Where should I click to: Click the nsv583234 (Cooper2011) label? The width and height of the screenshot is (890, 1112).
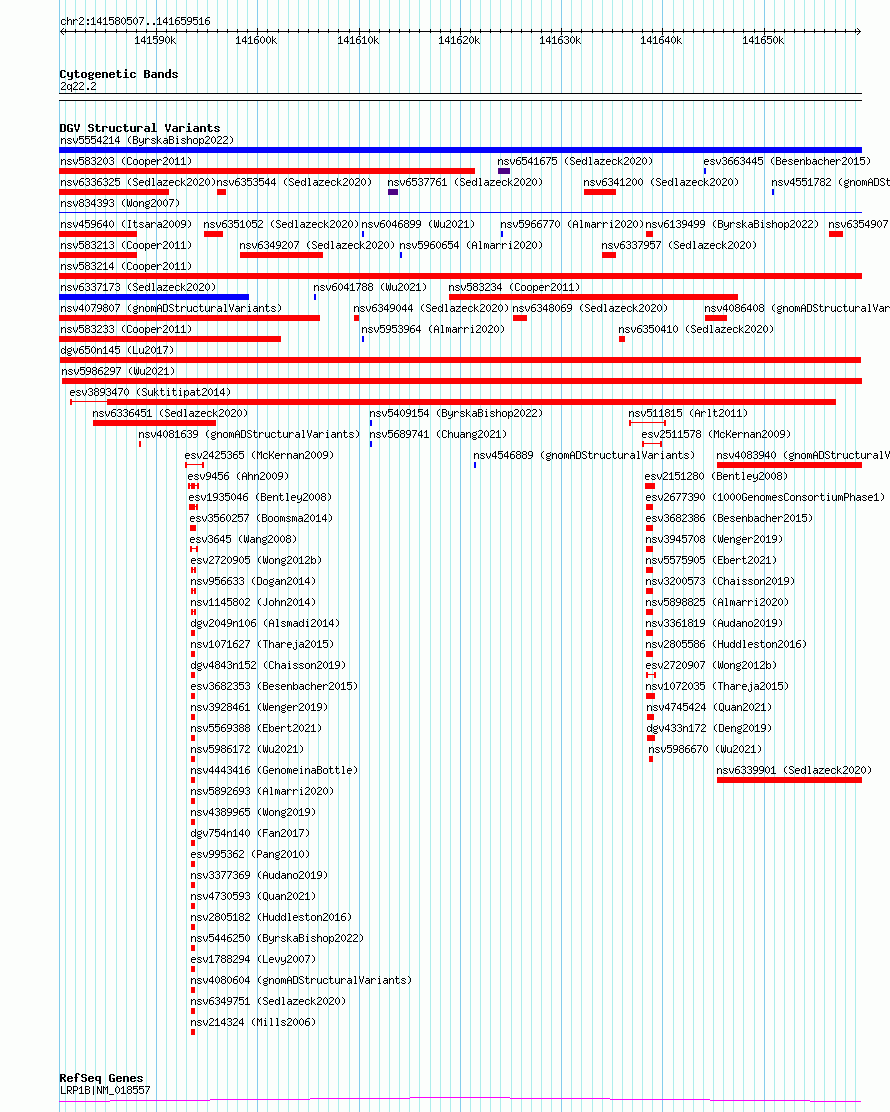pyautogui.click(x=514, y=287)
